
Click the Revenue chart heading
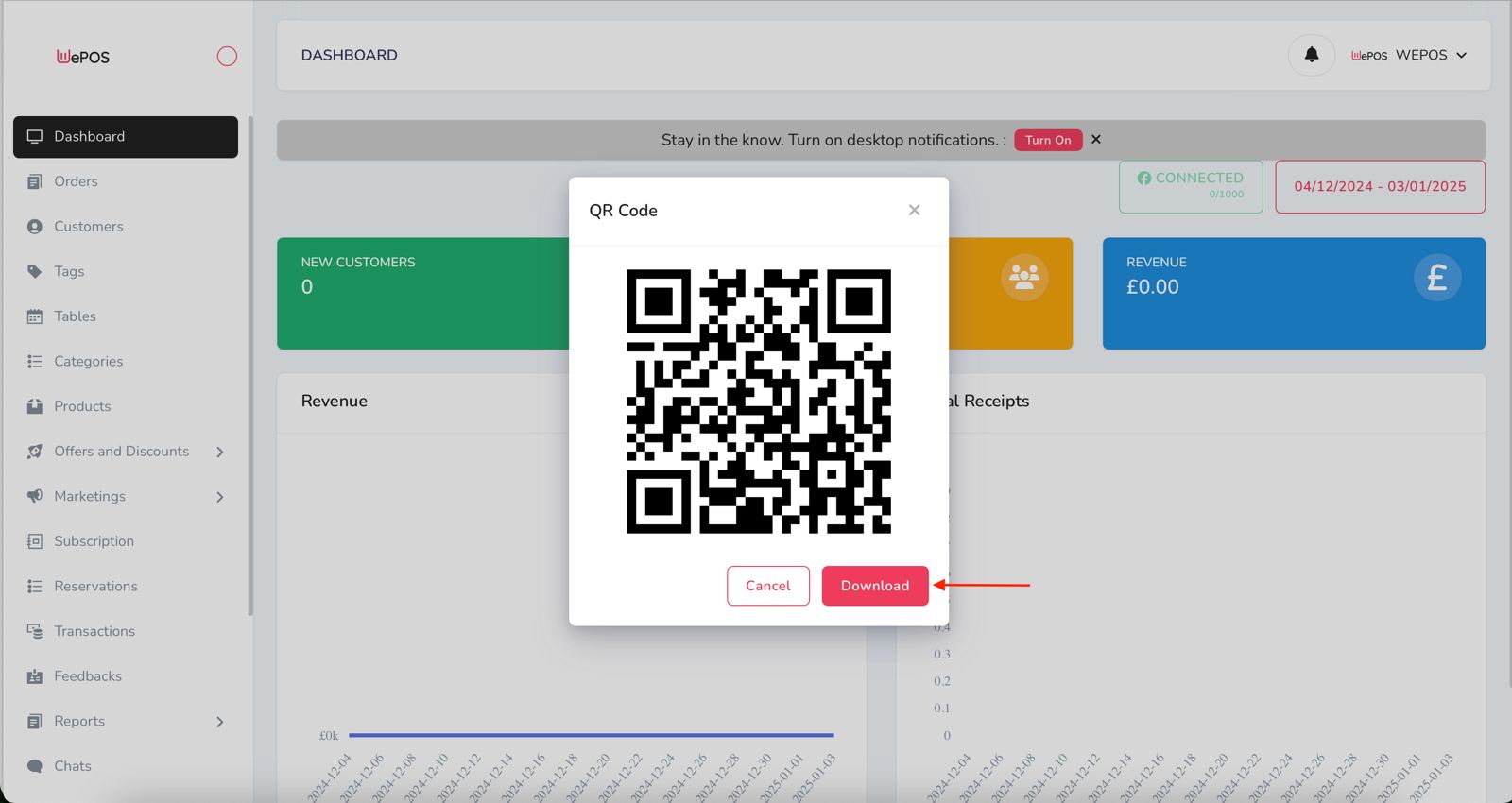[335, 401]
